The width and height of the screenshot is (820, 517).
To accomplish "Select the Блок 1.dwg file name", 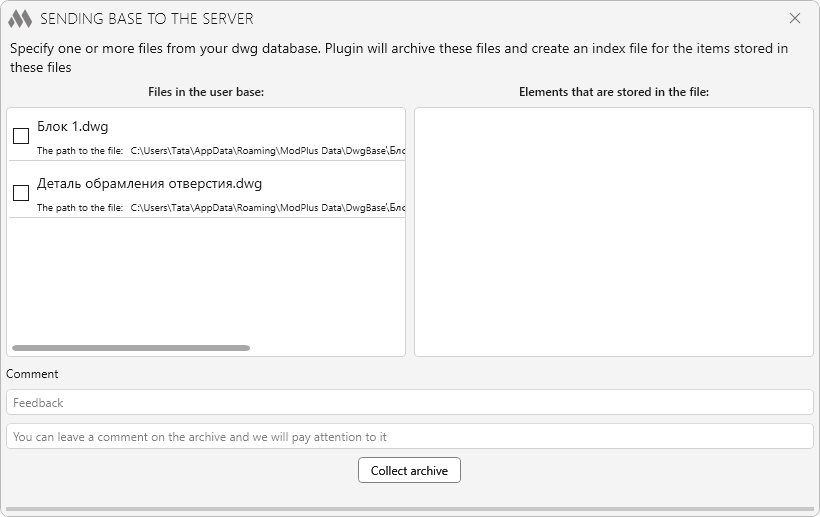I will [x=73, y=127].
